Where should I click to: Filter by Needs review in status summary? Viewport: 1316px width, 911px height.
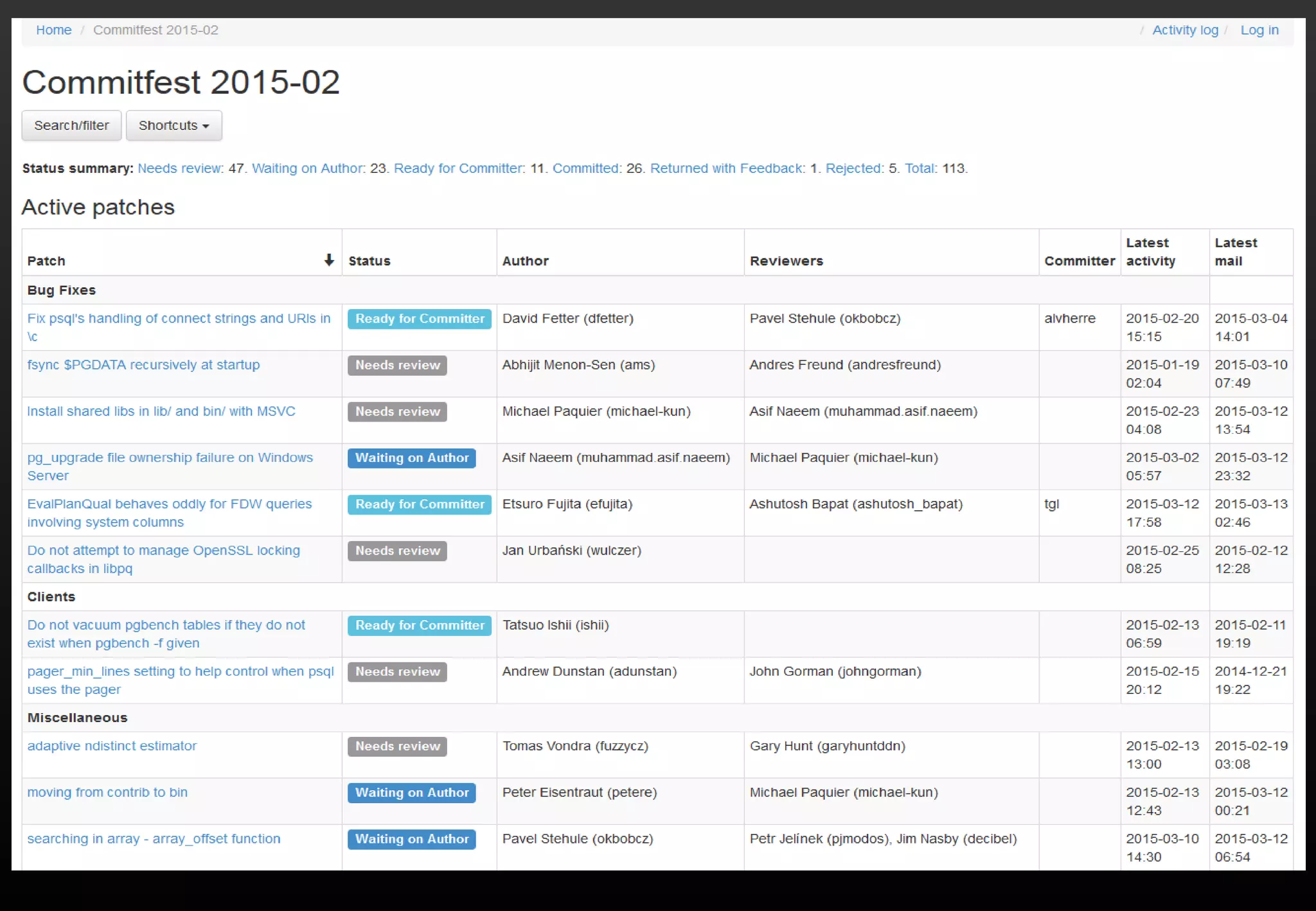[179, 168]
